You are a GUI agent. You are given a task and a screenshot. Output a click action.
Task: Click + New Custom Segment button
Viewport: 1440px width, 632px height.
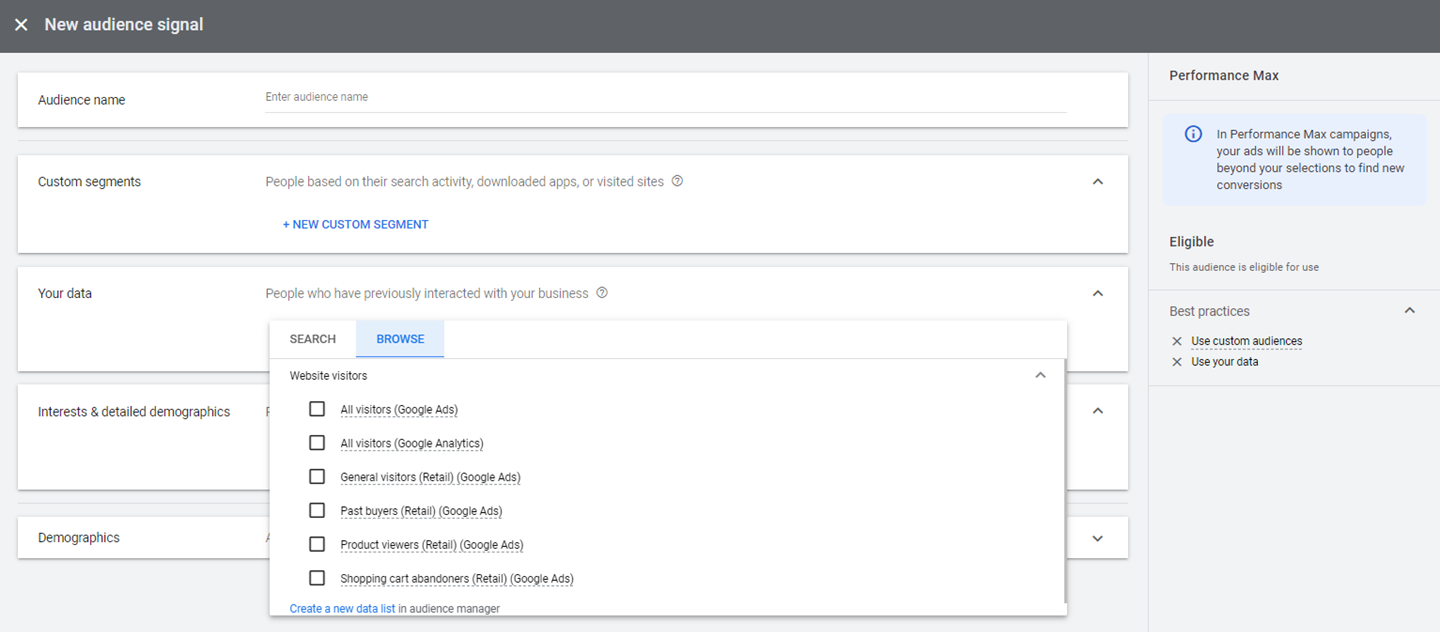355,225
